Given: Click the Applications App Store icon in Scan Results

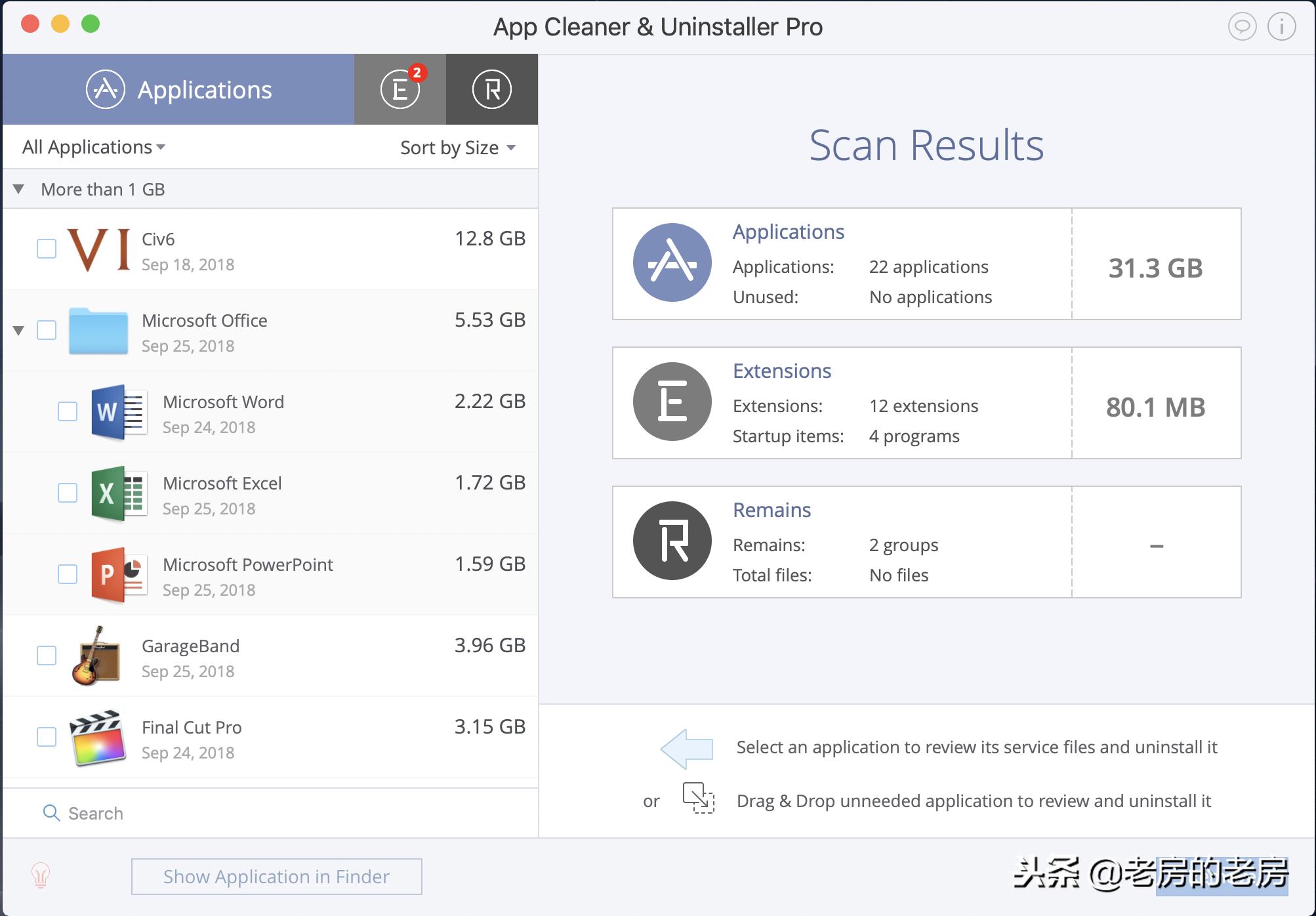Looking at the screenshot, I should click(672, 262).
